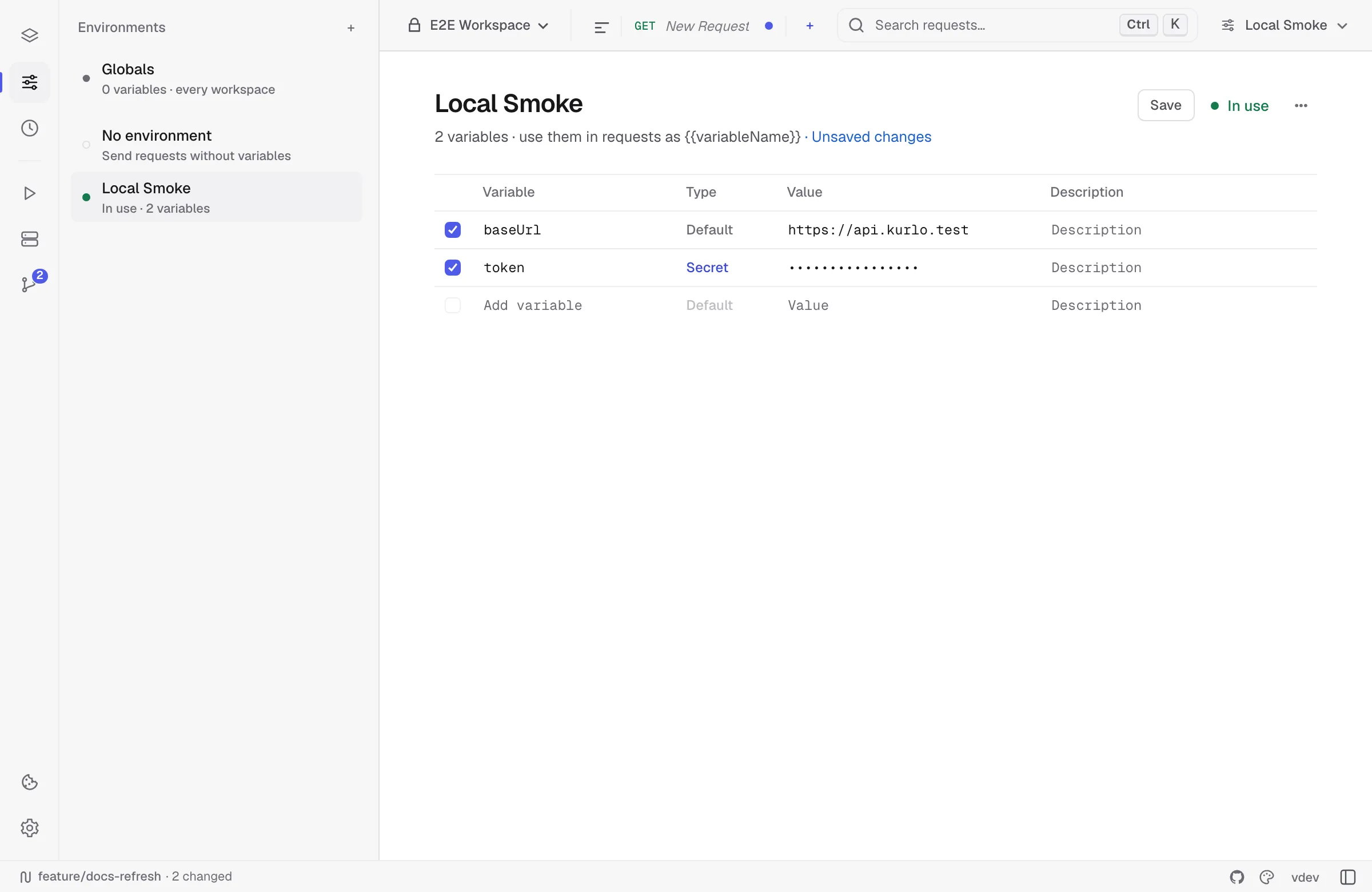Click the Unsaved changes link
The width and height of the screenshot is (1372, 892).
[x=871, y=137]
